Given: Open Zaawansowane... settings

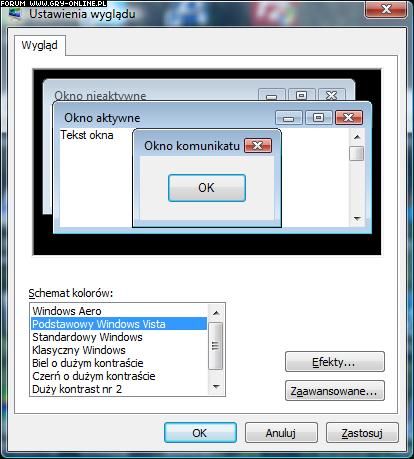Looking at the screenshot, I should [x=335, y=391].
